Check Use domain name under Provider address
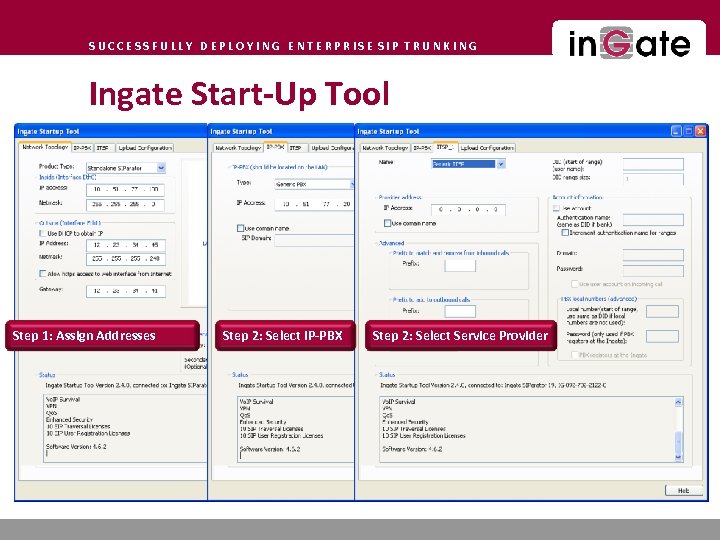720x540 pixels. click(x=387, y=223)
